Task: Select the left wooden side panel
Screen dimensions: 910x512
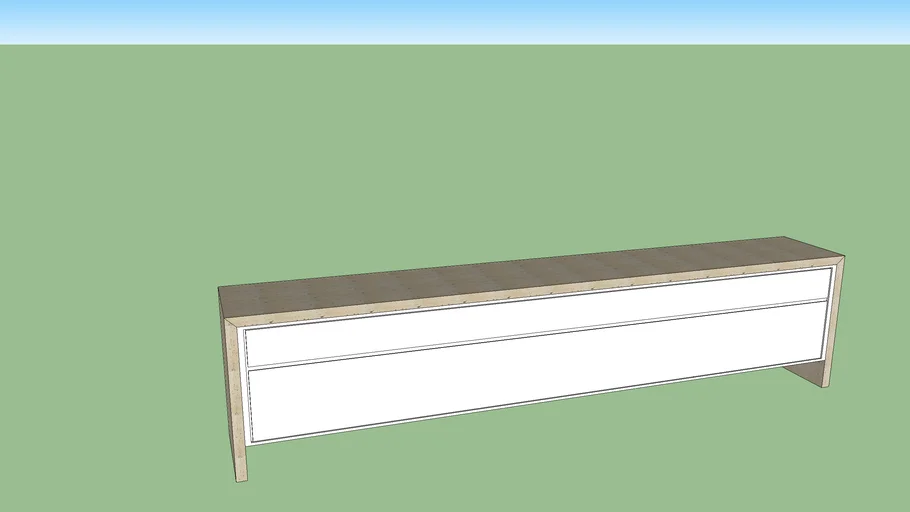Action: pos(231,390)
